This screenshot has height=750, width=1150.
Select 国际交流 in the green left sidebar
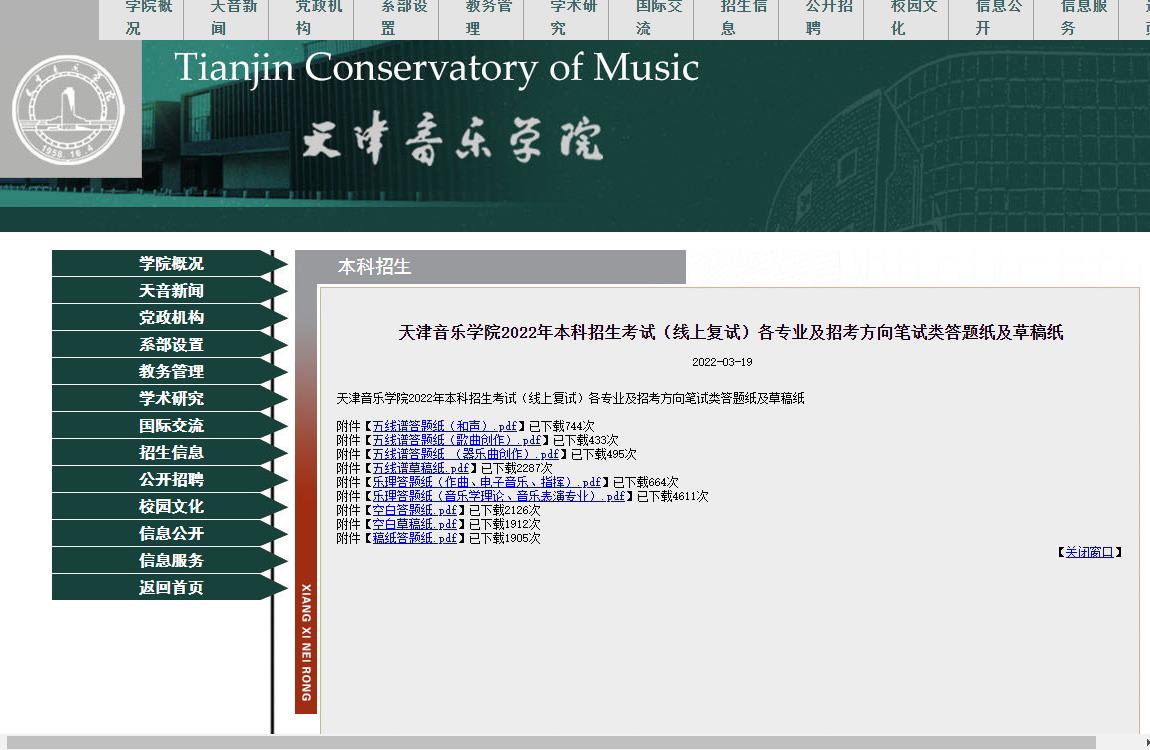(x=170, y=426)
